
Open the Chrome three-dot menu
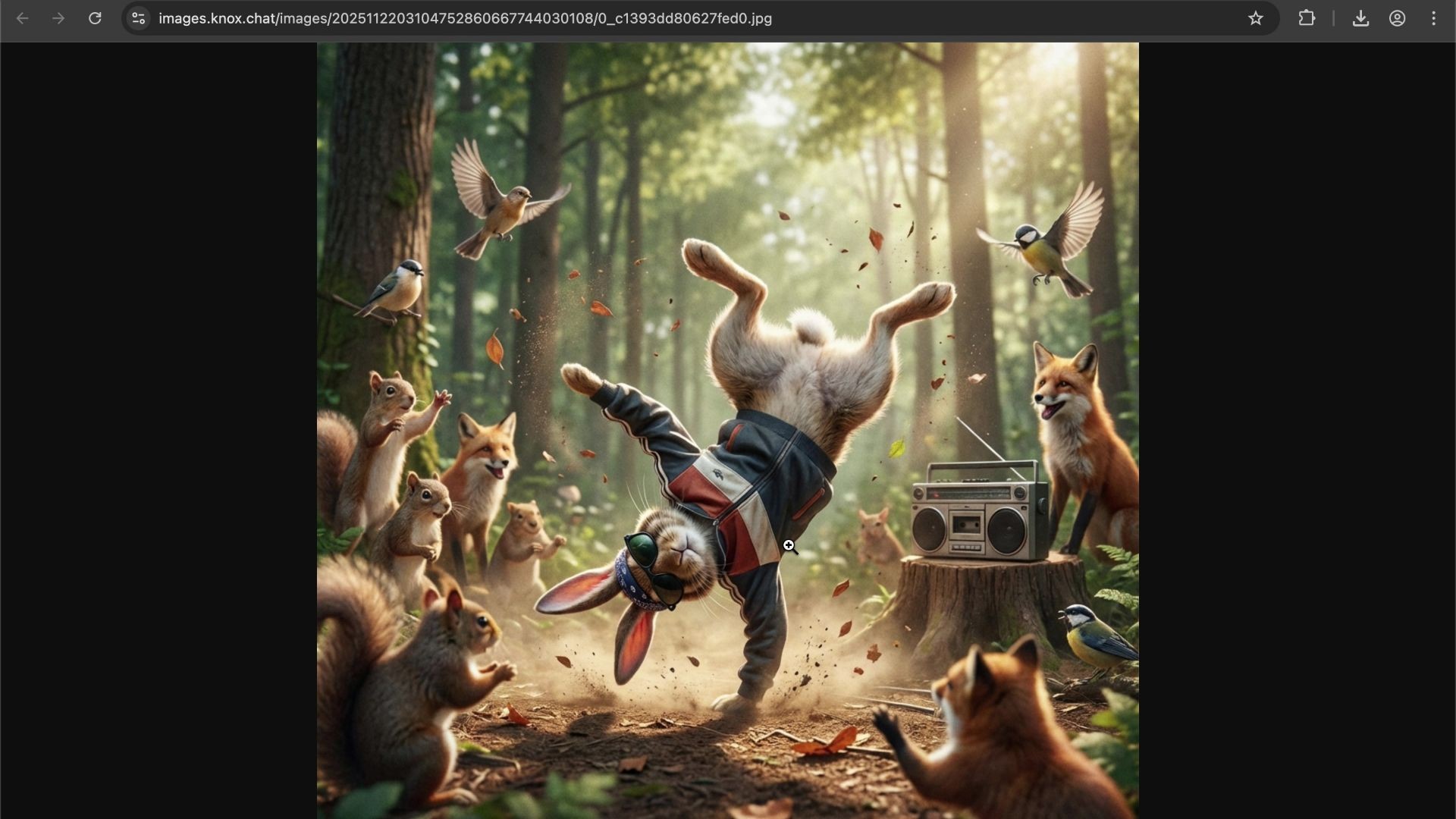pos(1433,18)
